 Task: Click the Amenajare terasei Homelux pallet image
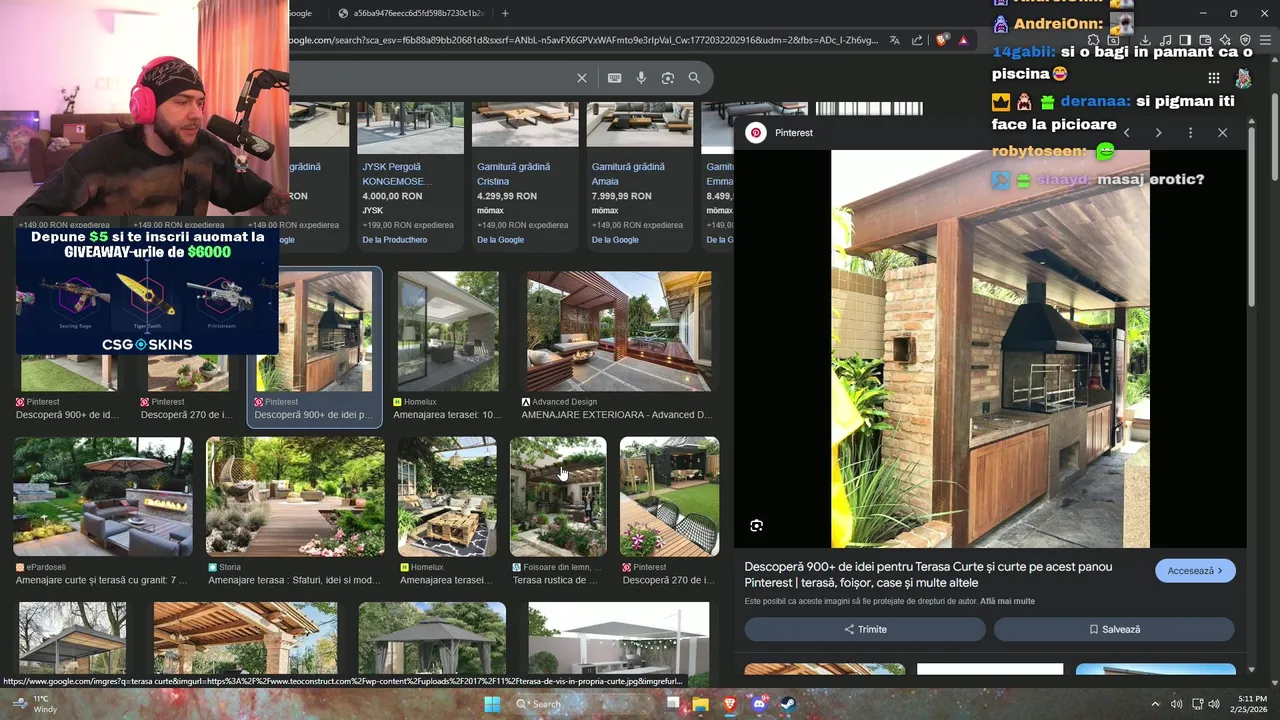447,496
